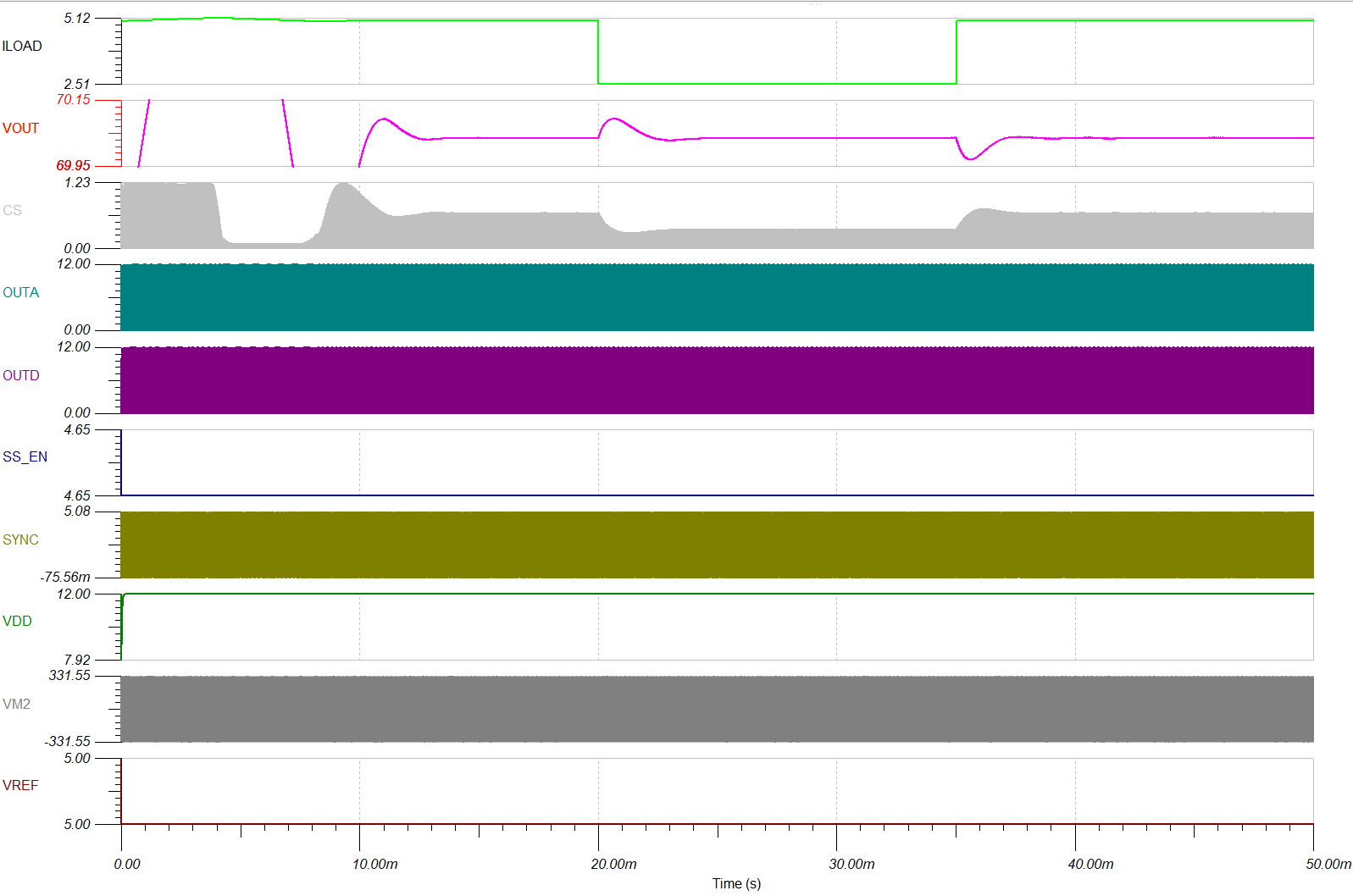Select the OUTA signal label
This screenshot has width=1353, height=896.
pos(20,292)
